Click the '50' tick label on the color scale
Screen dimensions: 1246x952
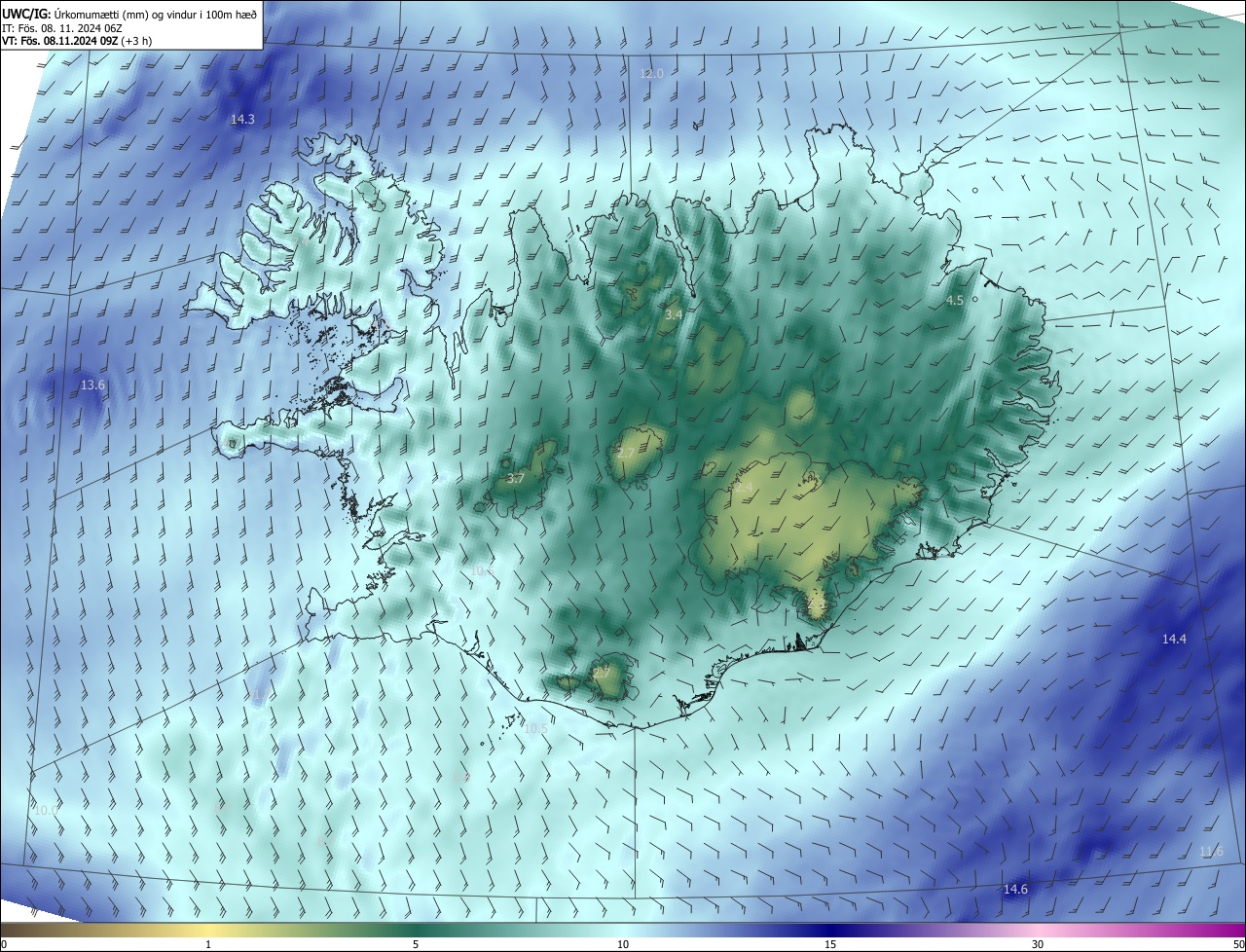(1238, 944)
